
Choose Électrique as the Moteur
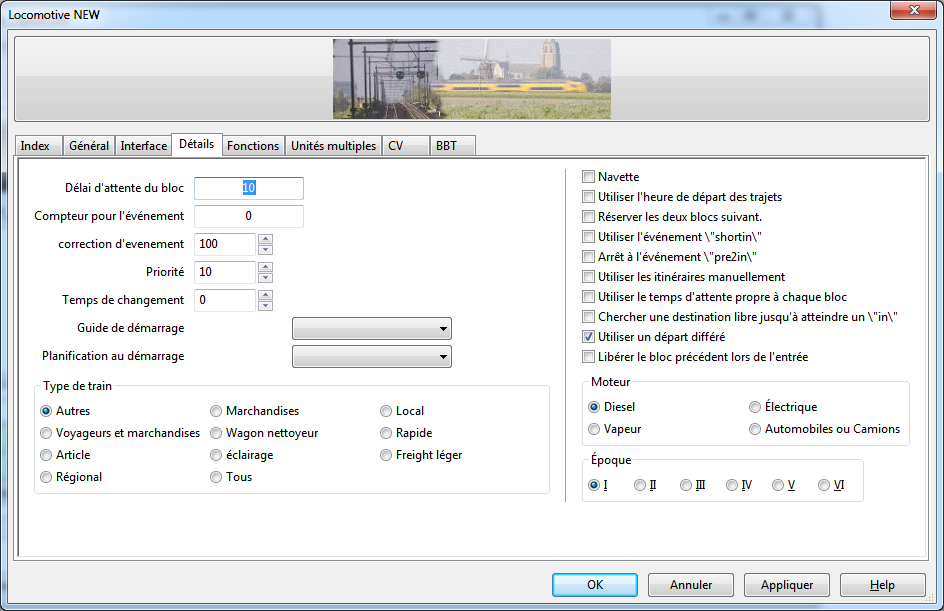pyautogui.click(x=756, y=407)
